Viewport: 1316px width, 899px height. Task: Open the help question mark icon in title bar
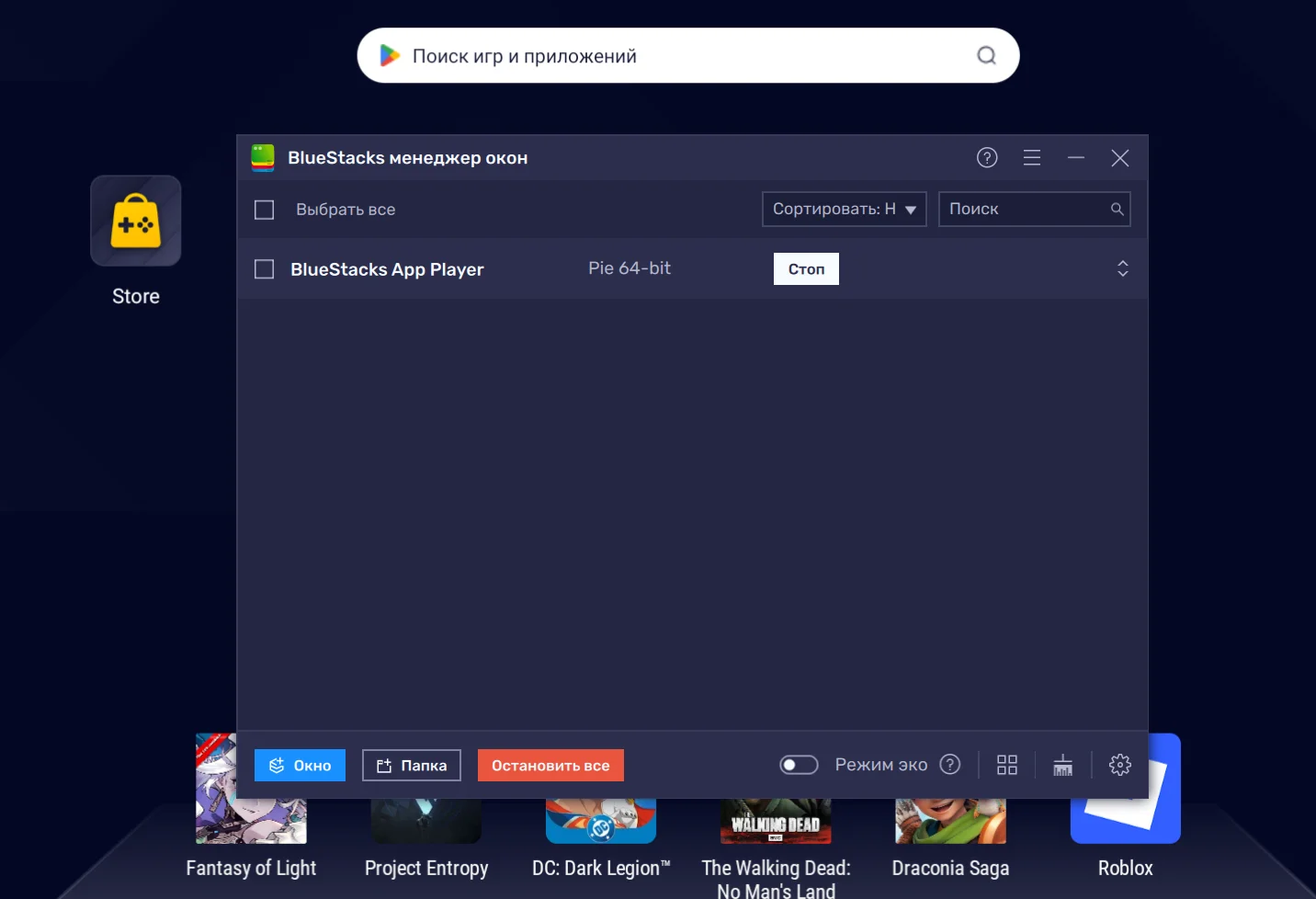pos(987,158)
